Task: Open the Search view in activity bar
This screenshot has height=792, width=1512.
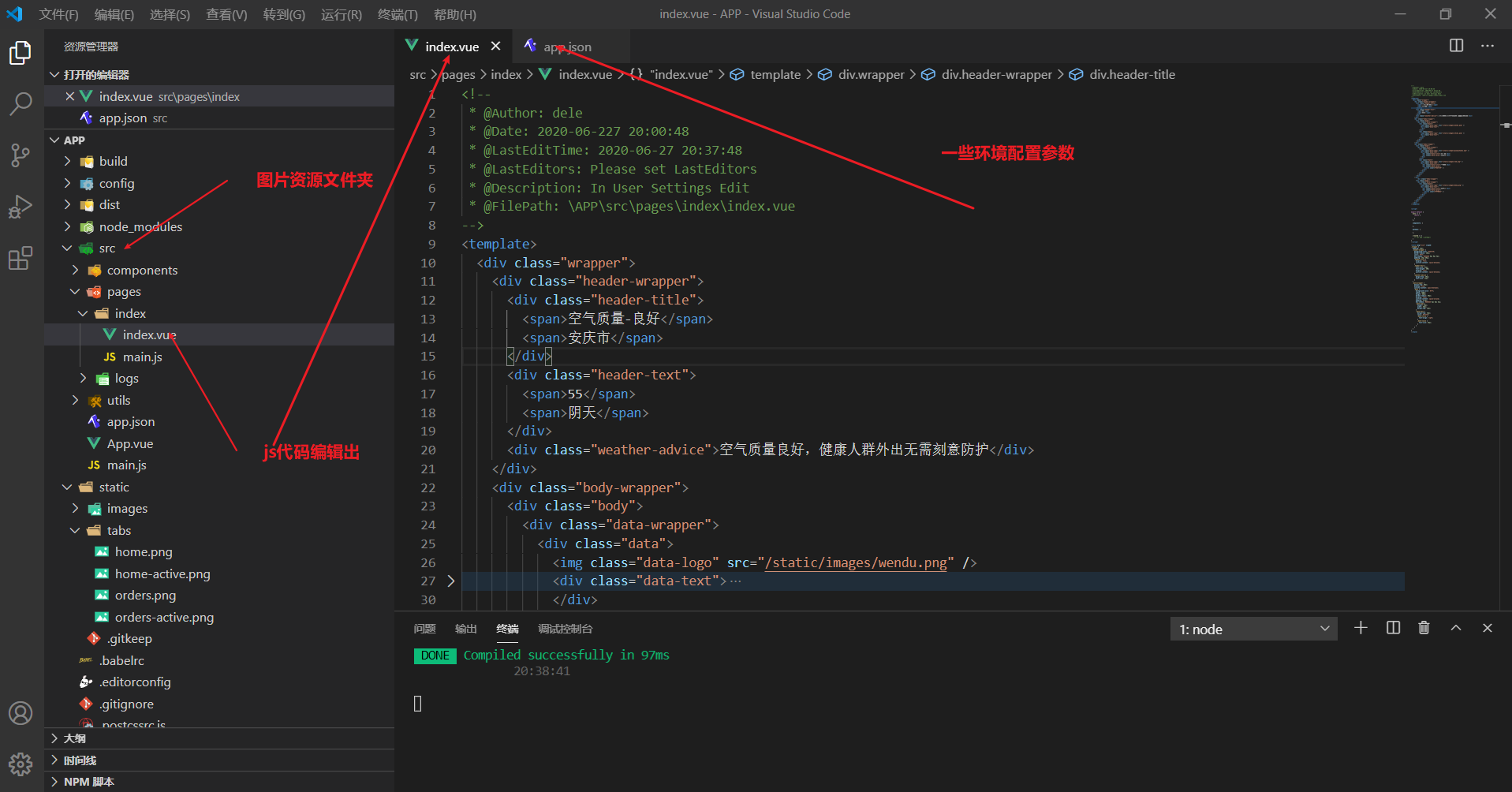Action: [x=21, y=103]
